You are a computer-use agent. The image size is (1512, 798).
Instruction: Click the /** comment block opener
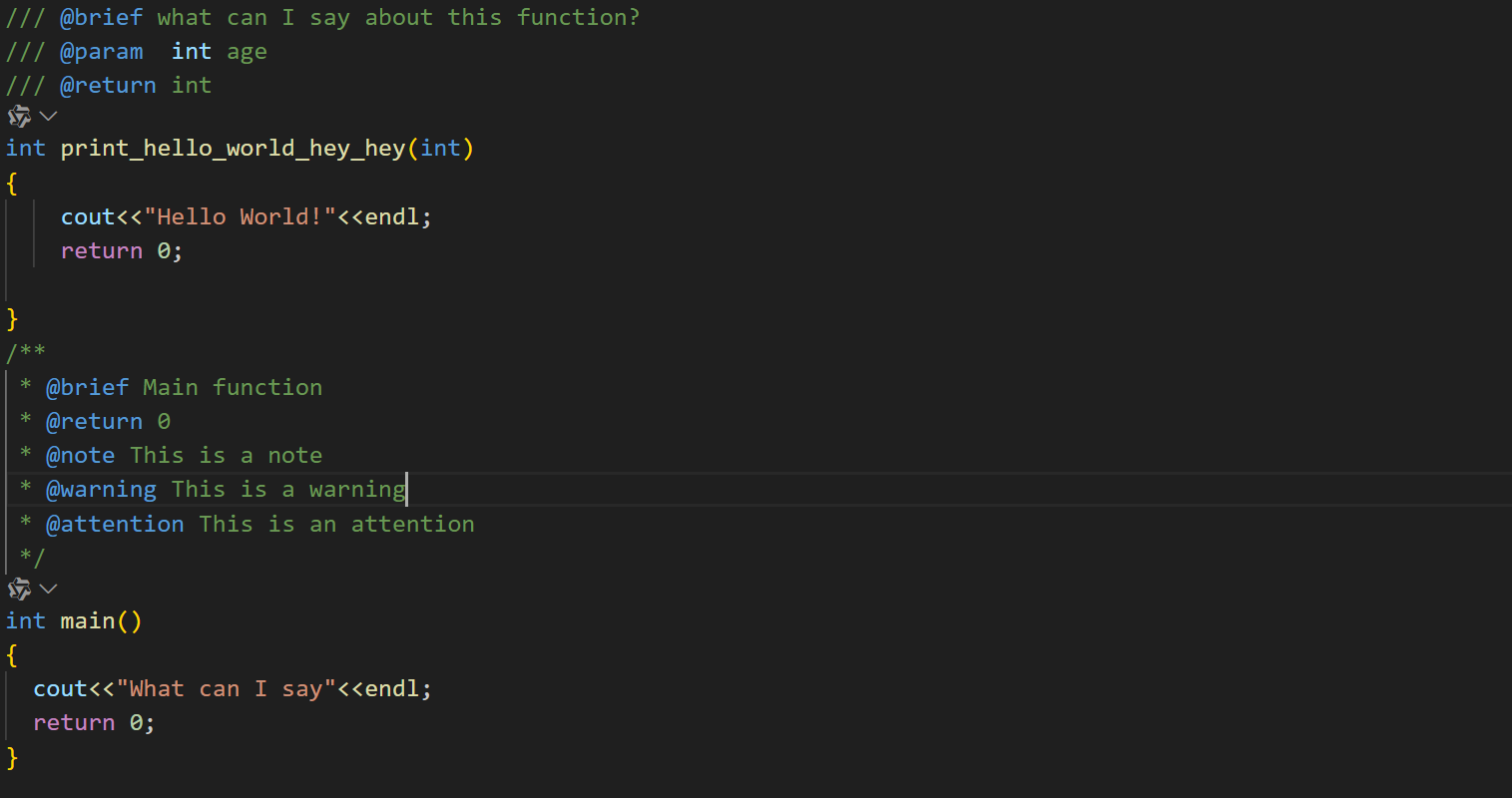26,352
